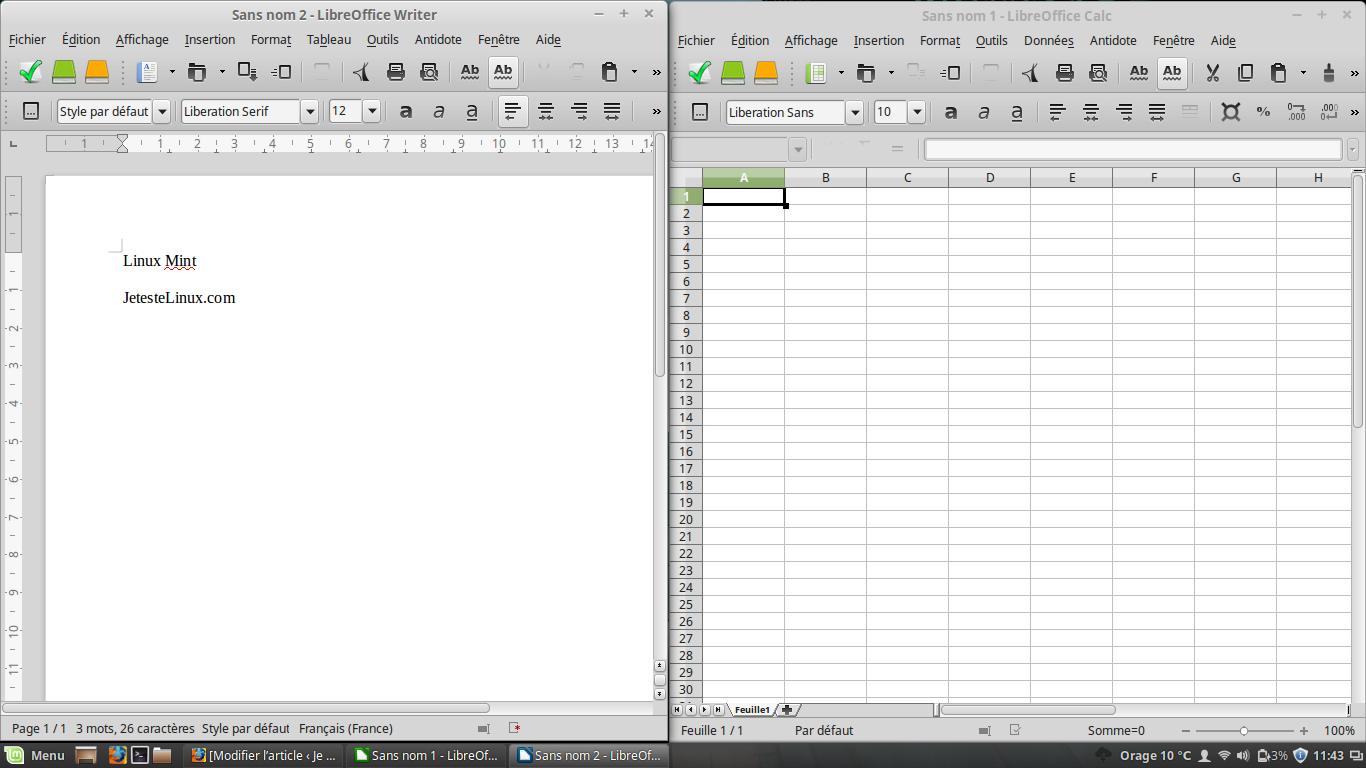Open the Données menu in Calc
Screen dimensions: 1366x768
pyautogui.click(x=1049, y=40)
